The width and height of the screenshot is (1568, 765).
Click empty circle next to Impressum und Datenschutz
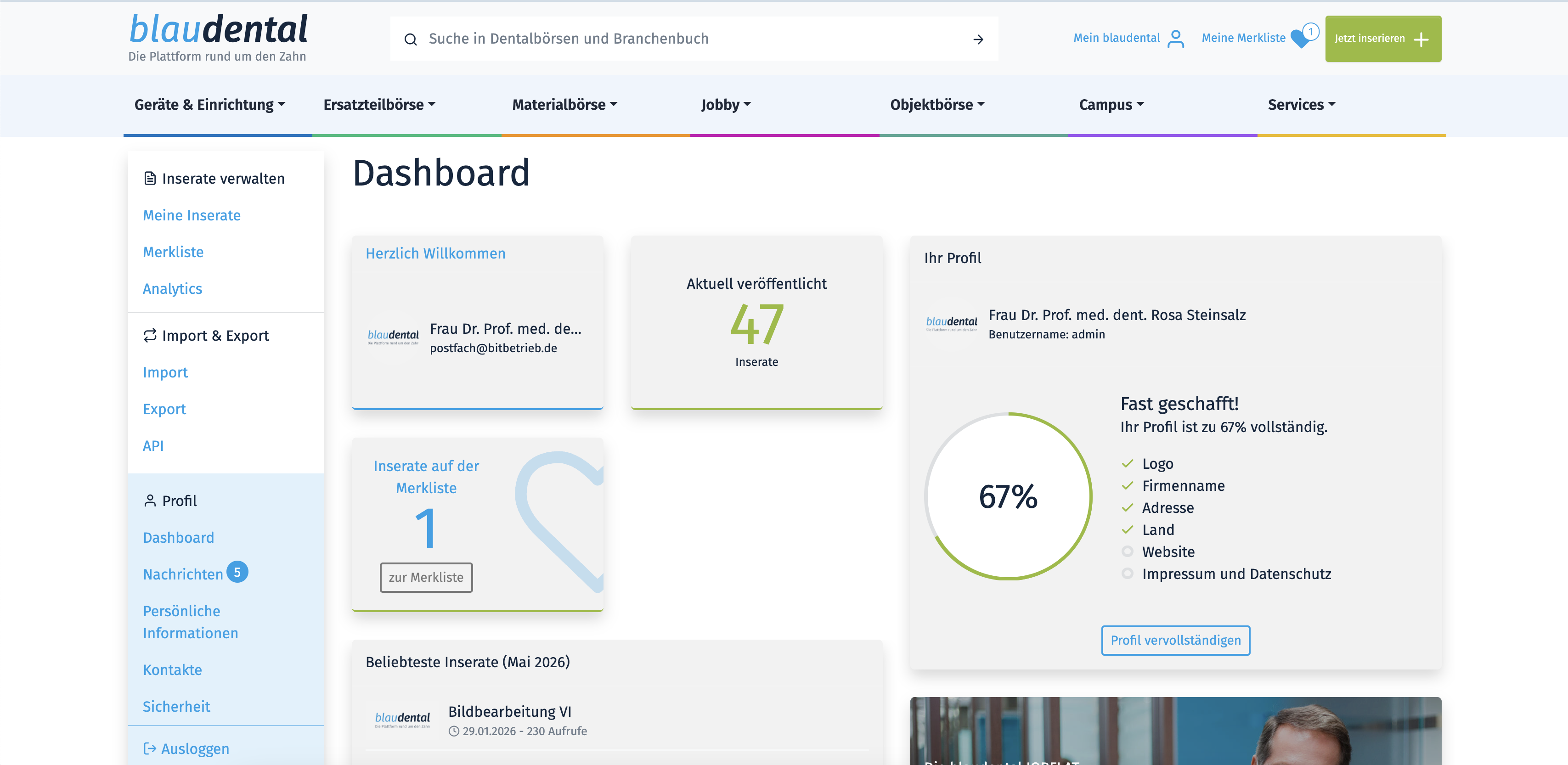(1127, 574)
